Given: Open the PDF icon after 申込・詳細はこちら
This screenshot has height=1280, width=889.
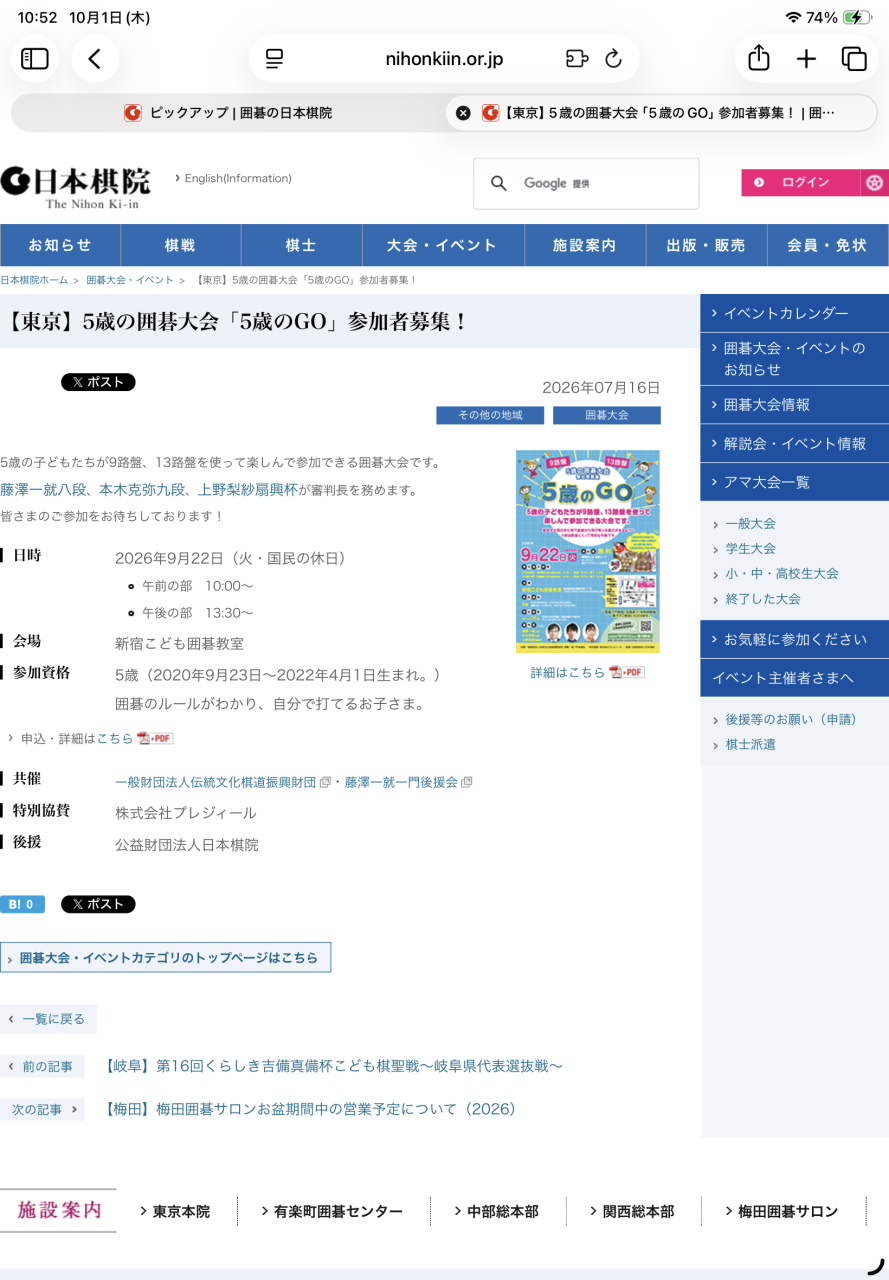Looking at the screenshot, I should click(x=155, y=738).
